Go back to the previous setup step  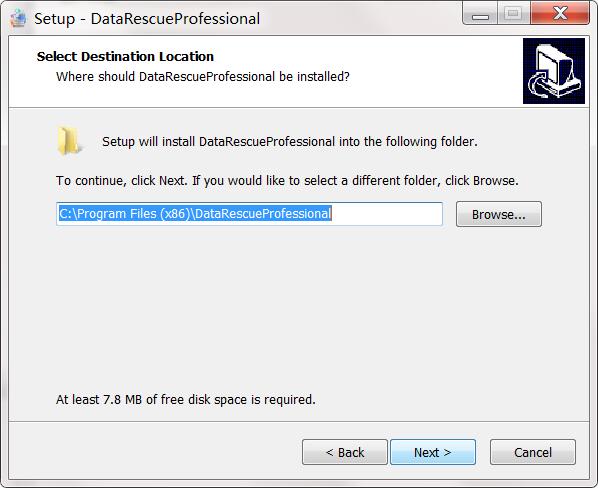[345, 452]
